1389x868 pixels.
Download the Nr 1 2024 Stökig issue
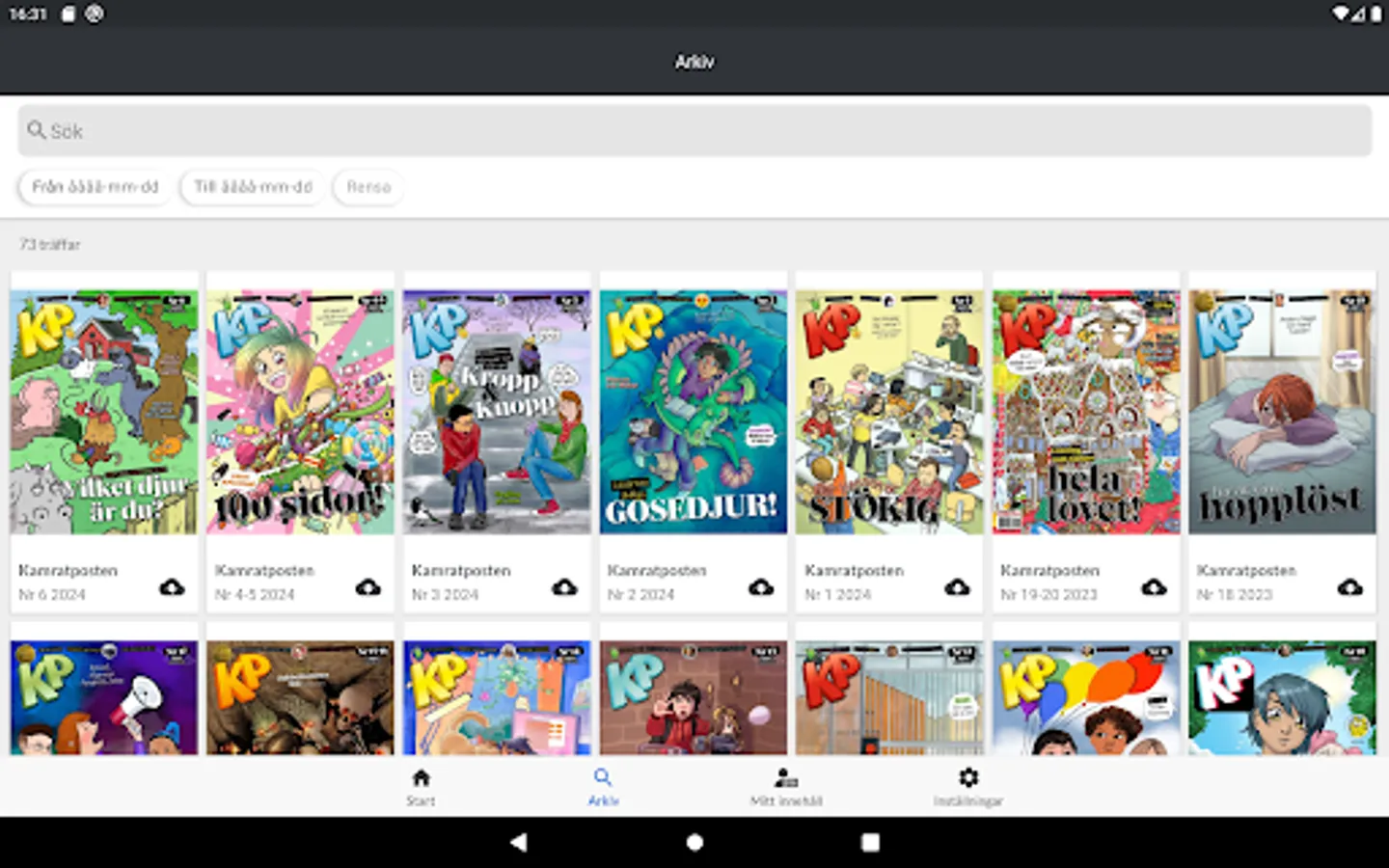coord(958,586)
